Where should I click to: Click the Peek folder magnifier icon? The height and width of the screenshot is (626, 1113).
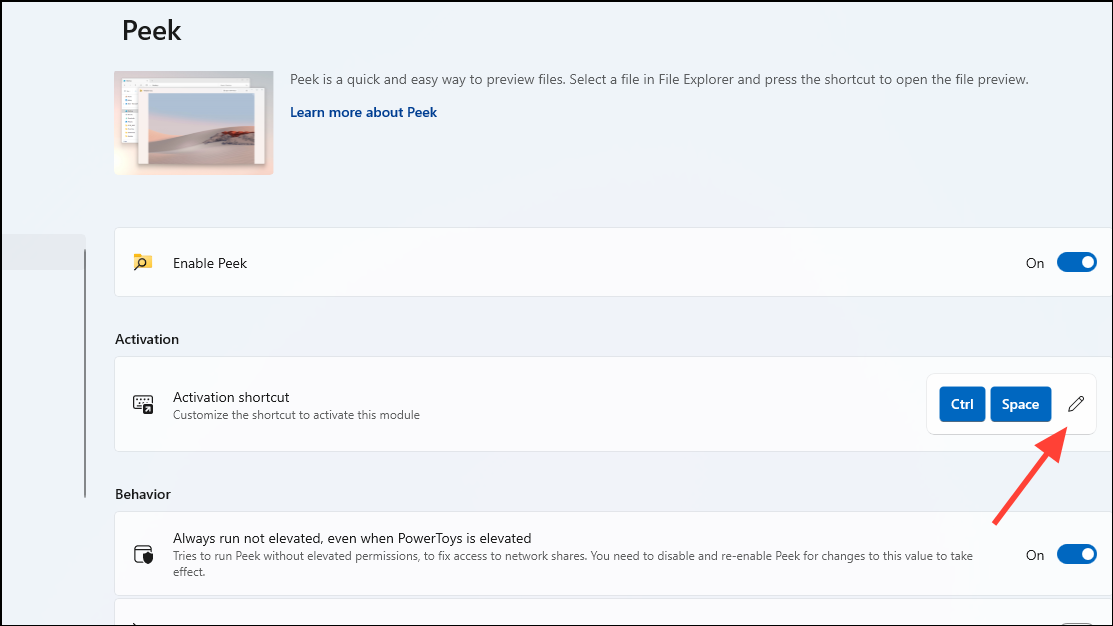(x=143, y=262)
